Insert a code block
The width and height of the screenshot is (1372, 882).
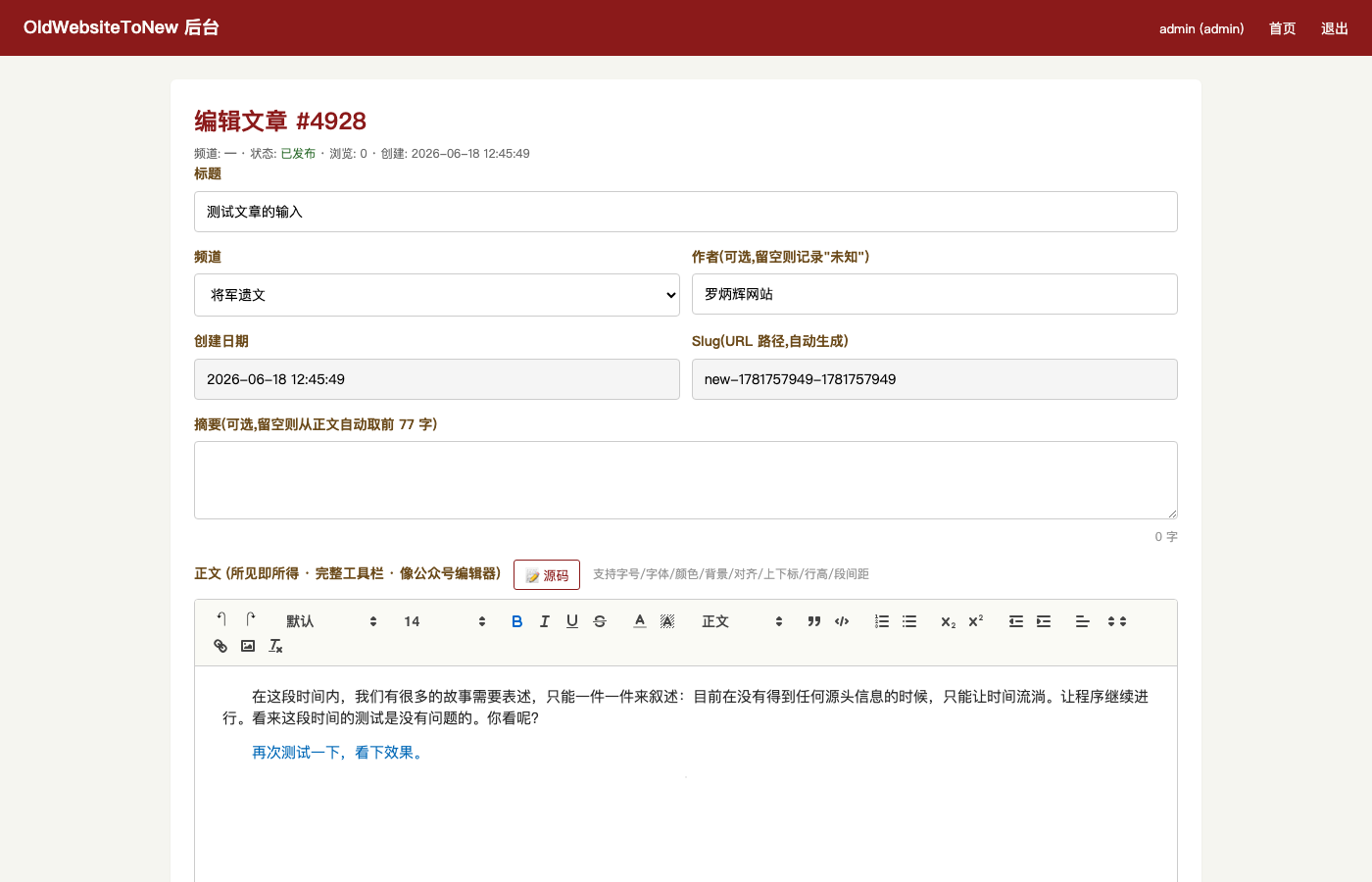coord(842,621)
